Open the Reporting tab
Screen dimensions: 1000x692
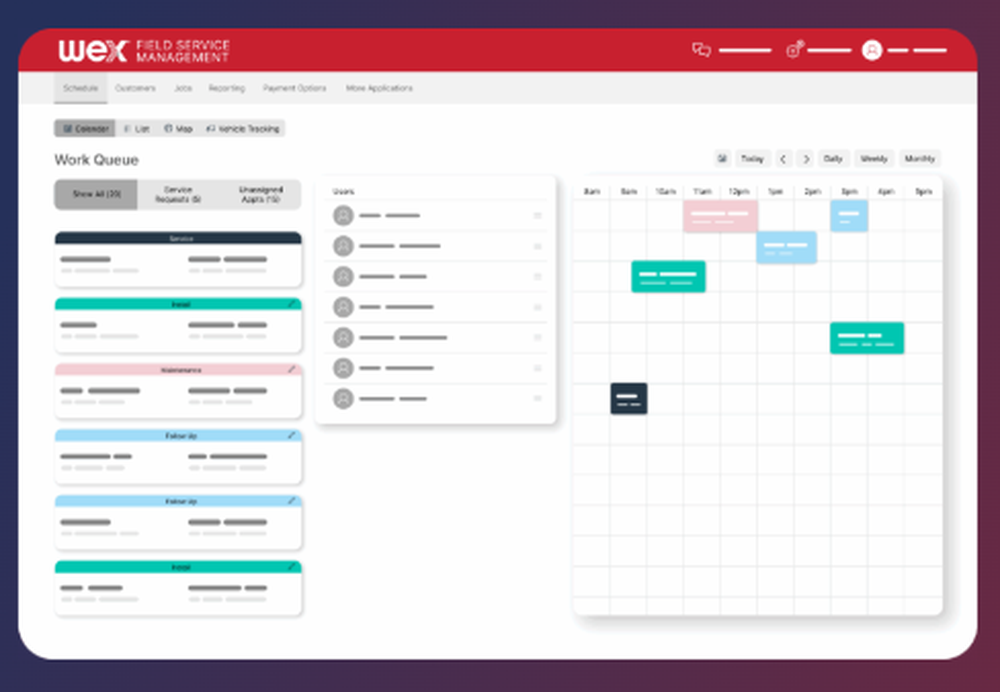(x=226, y=88)
